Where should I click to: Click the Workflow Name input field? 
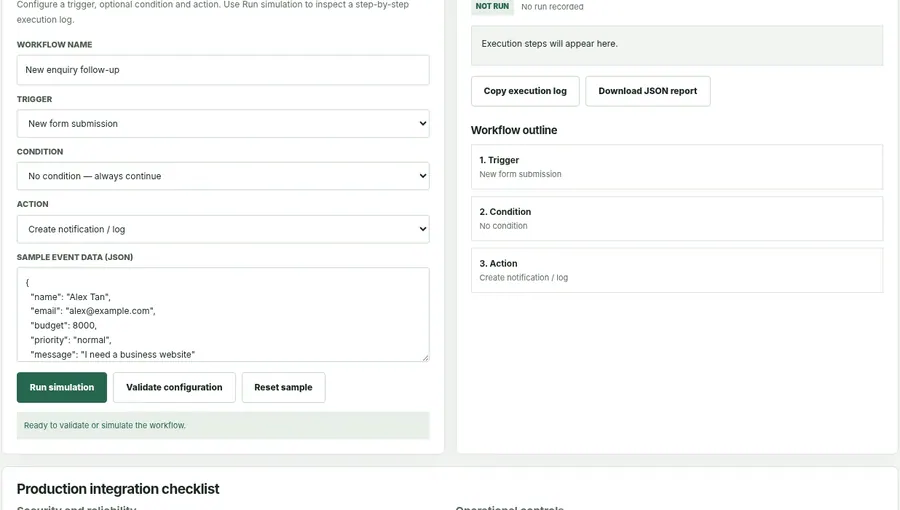[x=223, y=70]
